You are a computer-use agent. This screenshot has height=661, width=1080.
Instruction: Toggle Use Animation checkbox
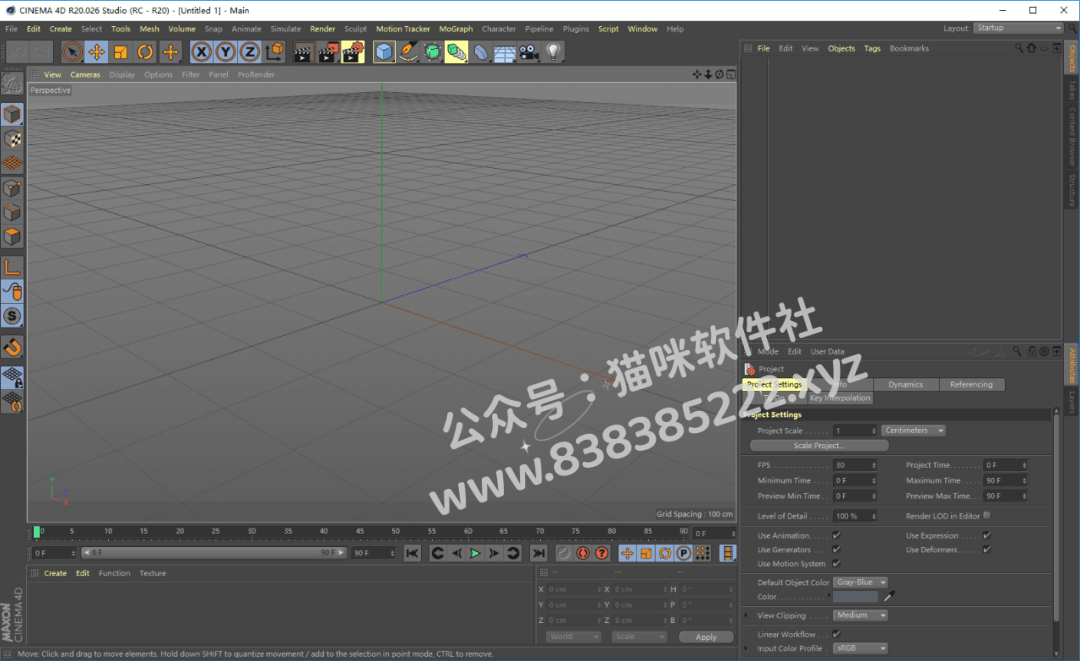pos(836,535)
